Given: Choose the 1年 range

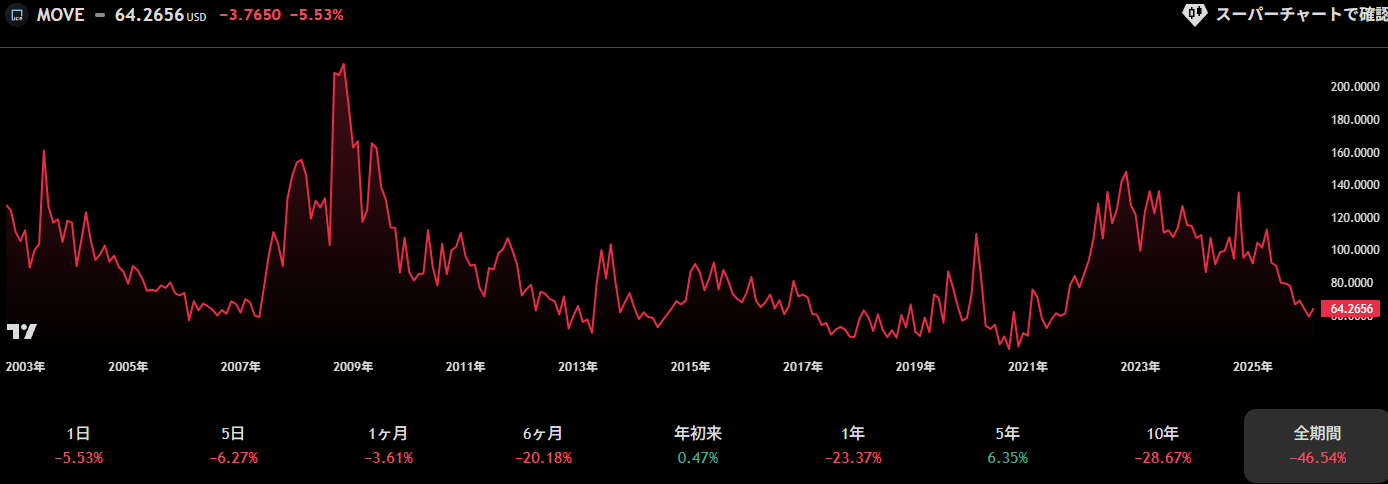Looking at the screenshot, I should pos(853,445).
